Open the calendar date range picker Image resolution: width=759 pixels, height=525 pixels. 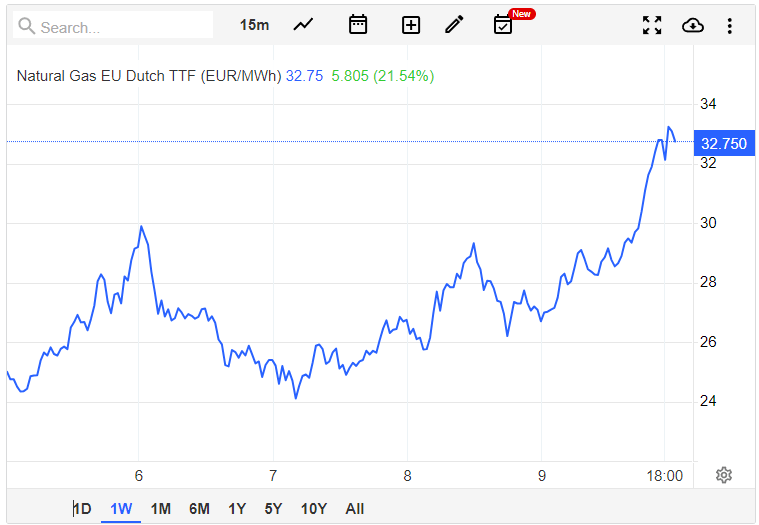tap(358, 25)
